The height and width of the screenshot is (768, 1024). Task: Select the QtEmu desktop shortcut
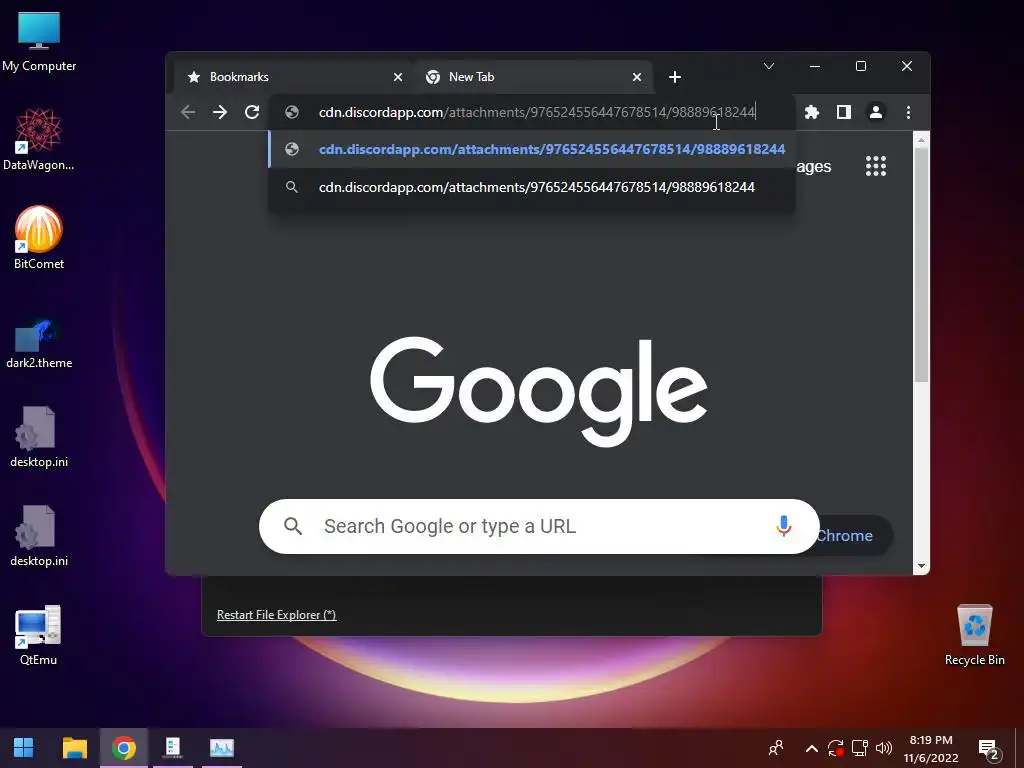[39, 635]
